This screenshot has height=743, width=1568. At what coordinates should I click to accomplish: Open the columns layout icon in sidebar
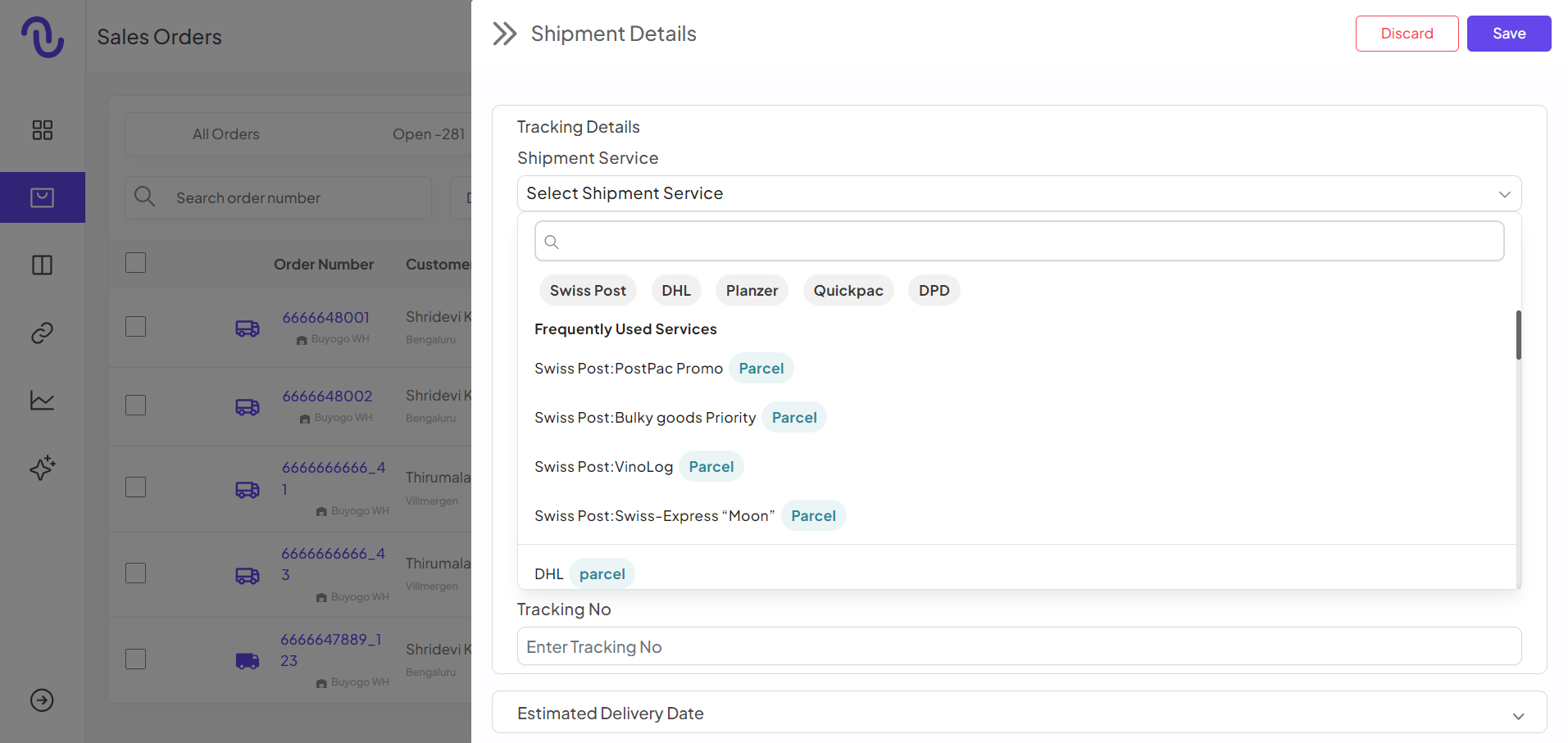point(42,265)
